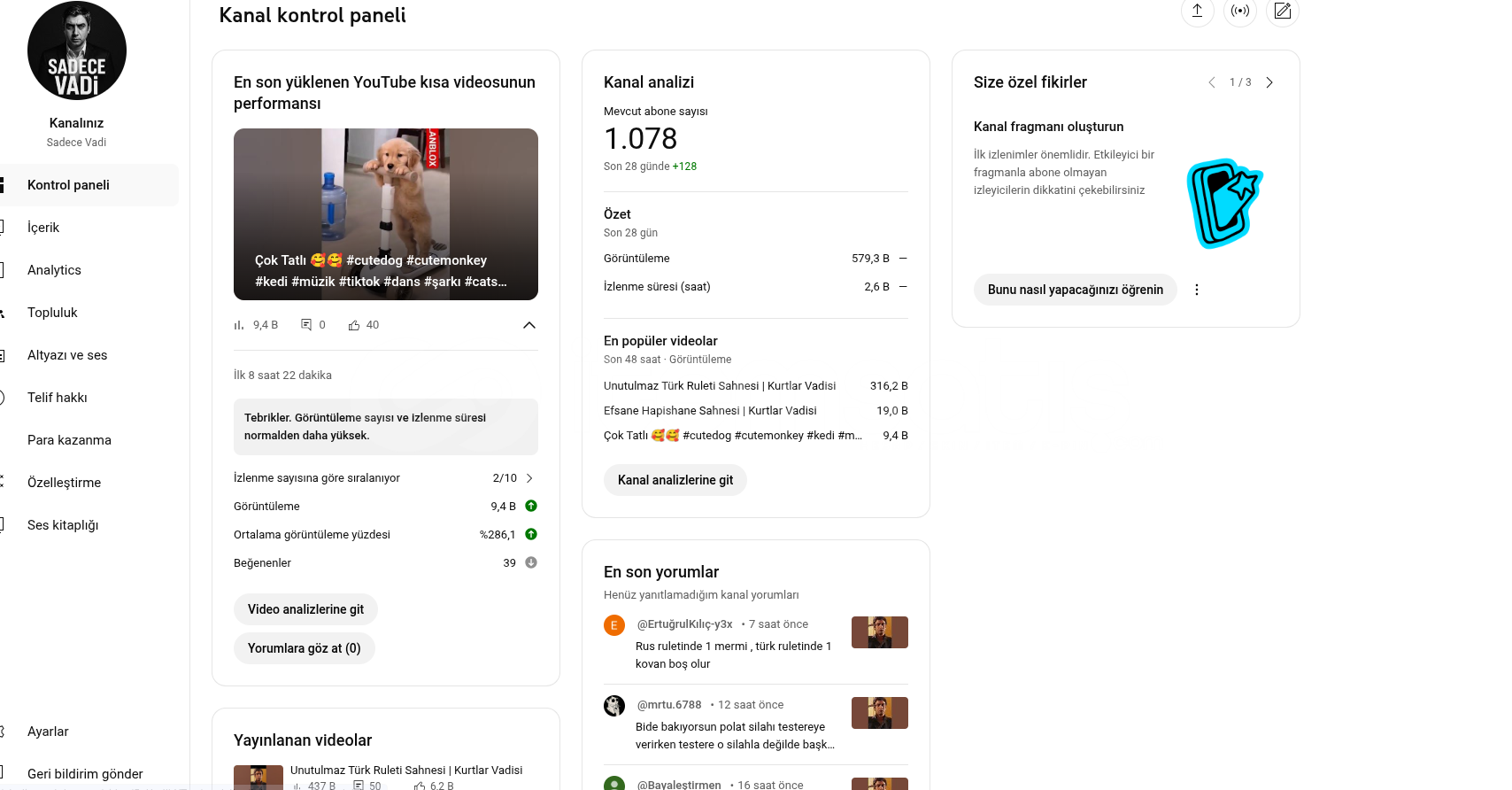Click the İzlenme süresi 2,6 B row
1512x790 pixels.
coord(756,287)
